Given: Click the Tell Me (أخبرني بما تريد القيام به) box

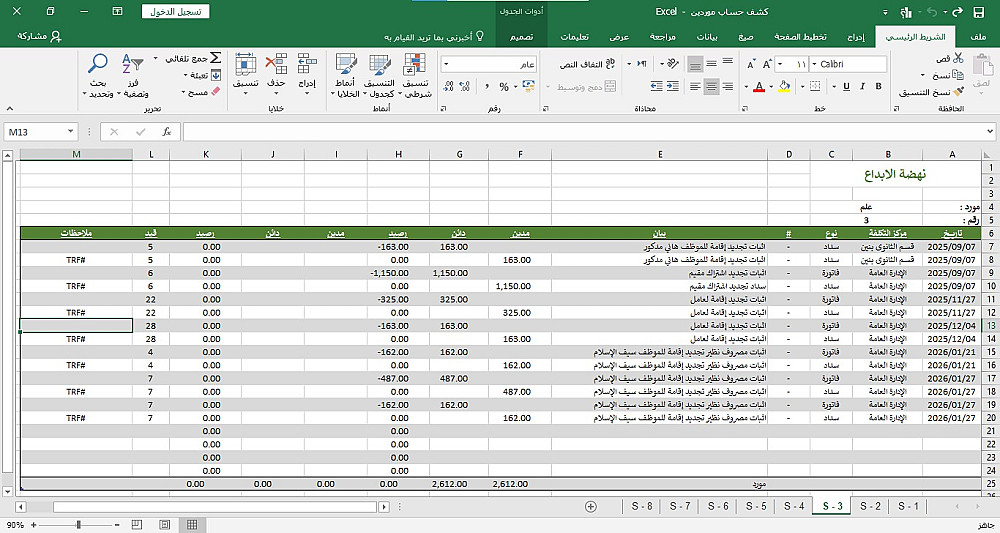Looking at the screenshot, I should pos(434,37).
